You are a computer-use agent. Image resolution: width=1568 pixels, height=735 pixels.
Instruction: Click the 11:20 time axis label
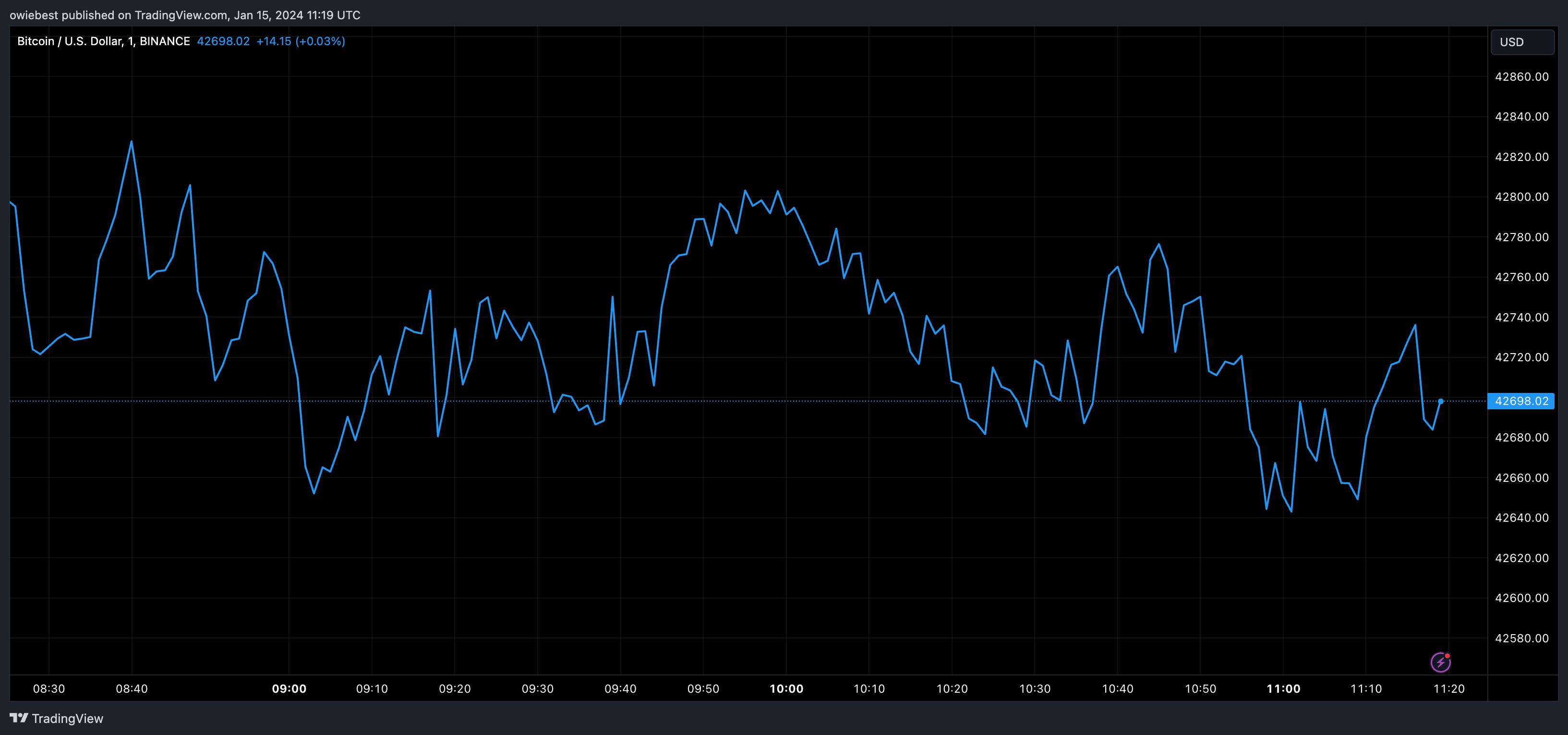tap(1449, 689)
